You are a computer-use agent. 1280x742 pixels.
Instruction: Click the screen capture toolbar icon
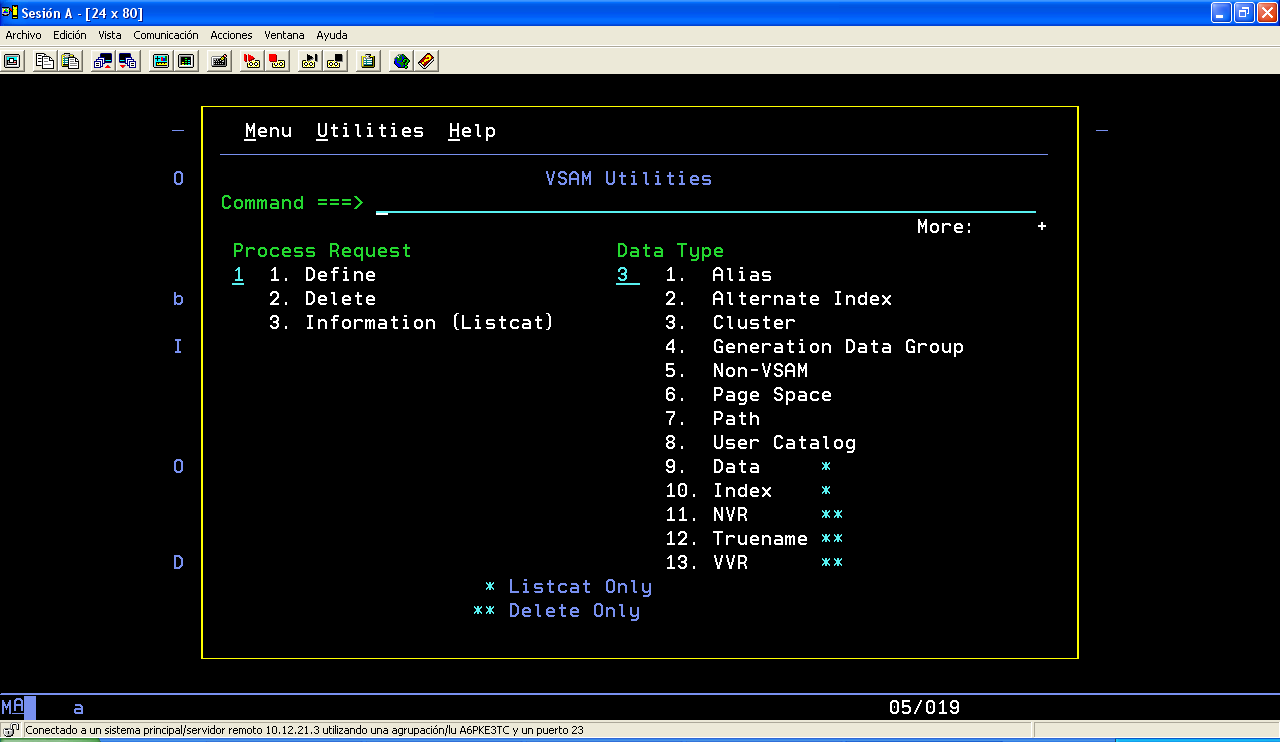pos(12,61)
